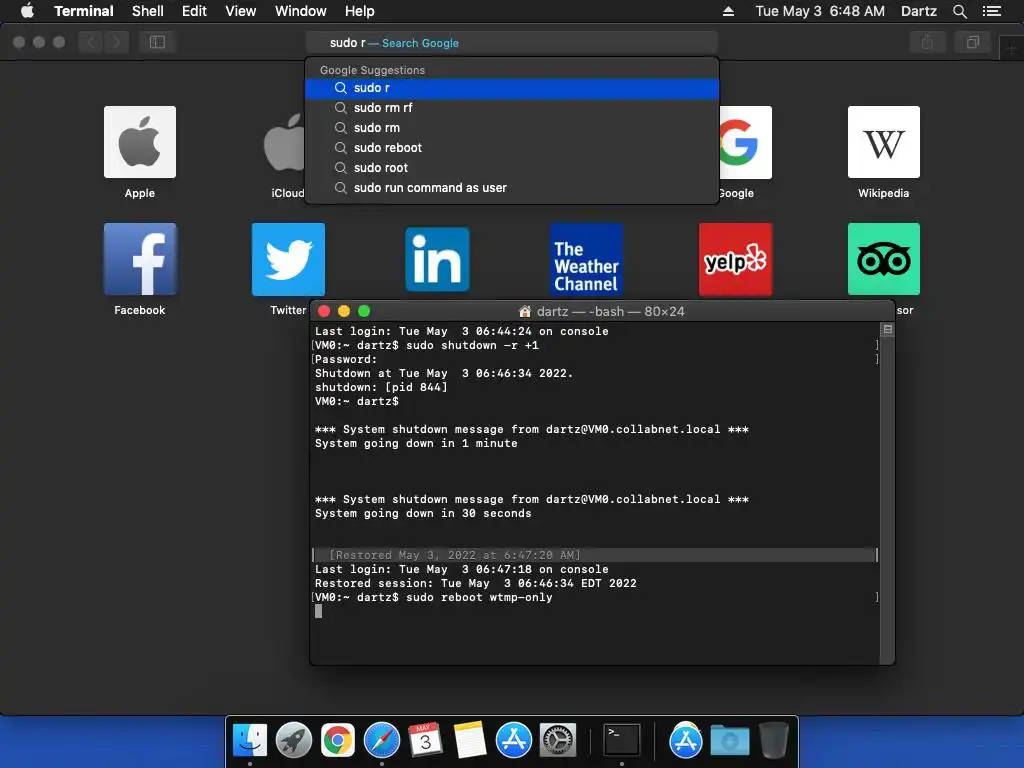1024x768 pixels.
Task: Open the Help menu
Action: click(359, 11)
